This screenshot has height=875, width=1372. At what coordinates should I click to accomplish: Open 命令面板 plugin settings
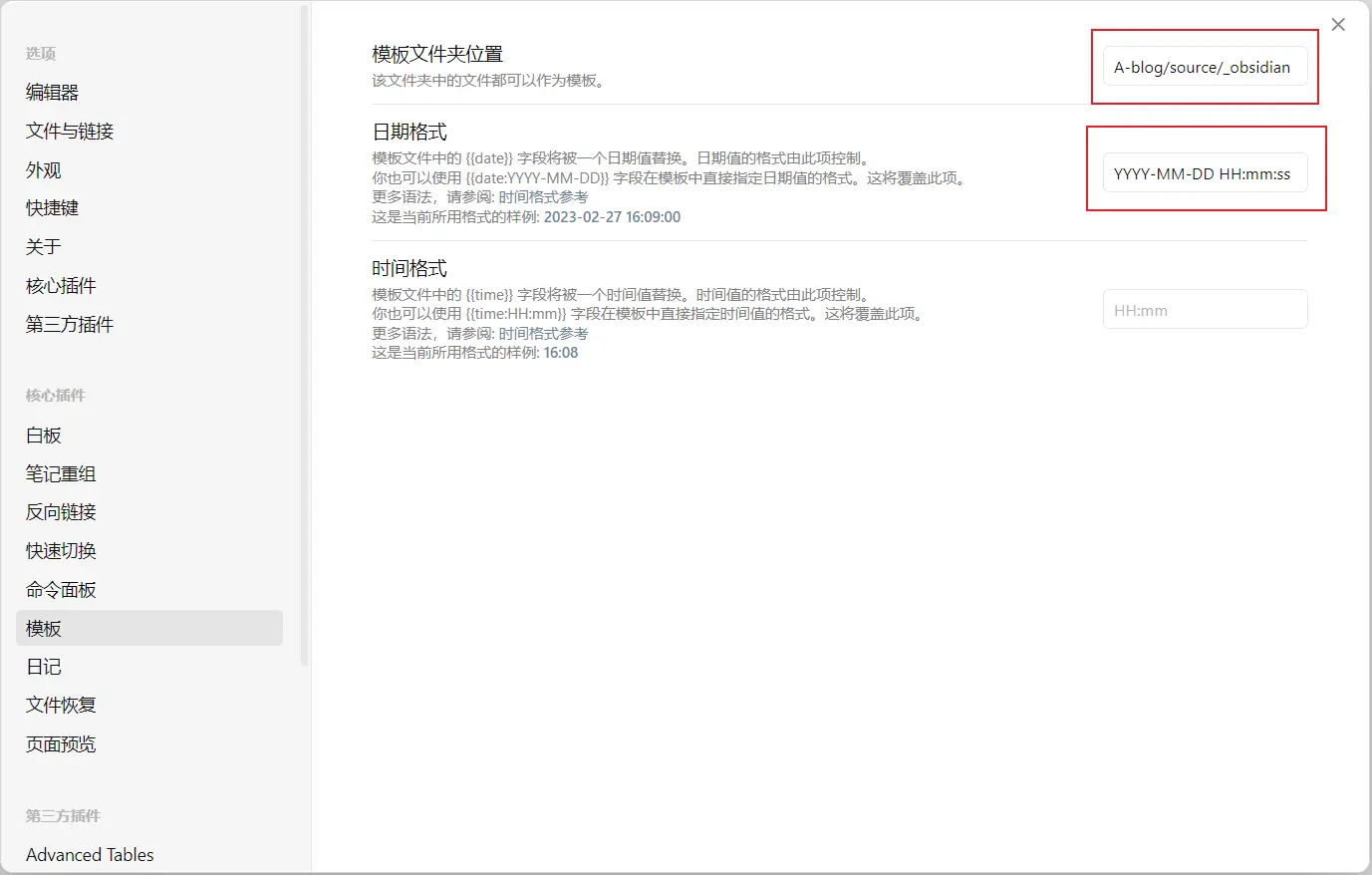point(61,590)
